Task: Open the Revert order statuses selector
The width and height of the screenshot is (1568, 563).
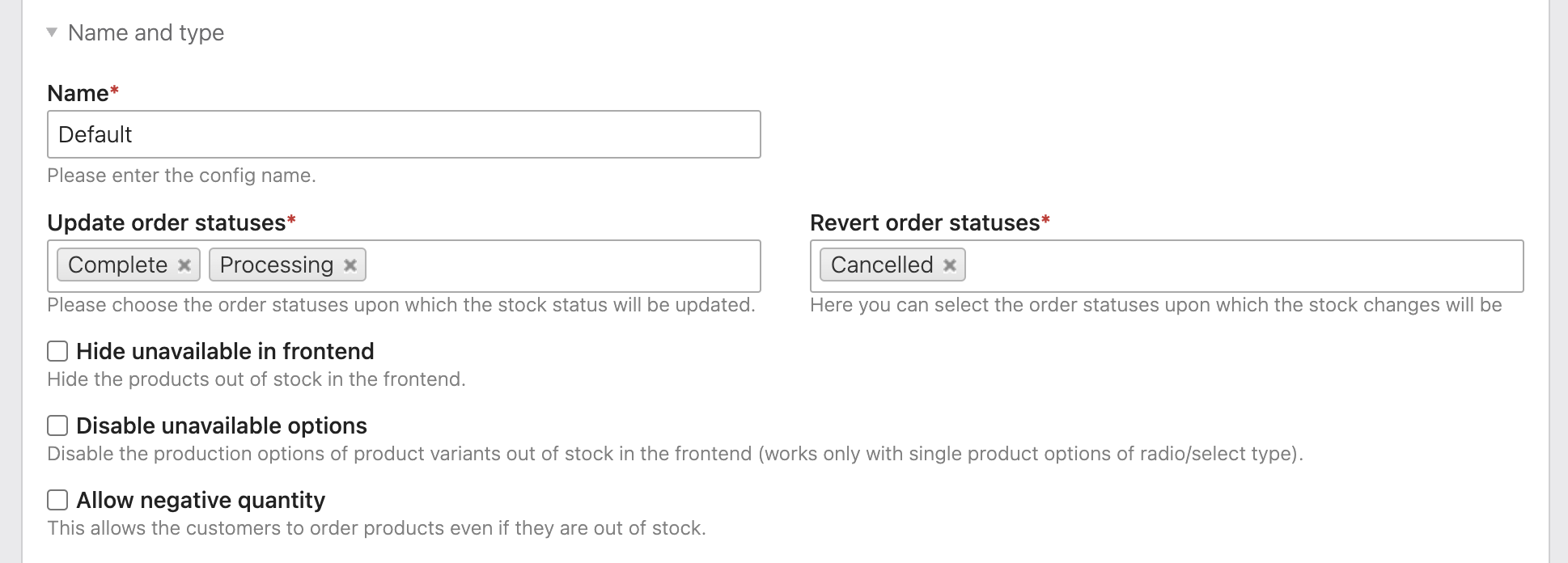Action: coord(1238,265)
